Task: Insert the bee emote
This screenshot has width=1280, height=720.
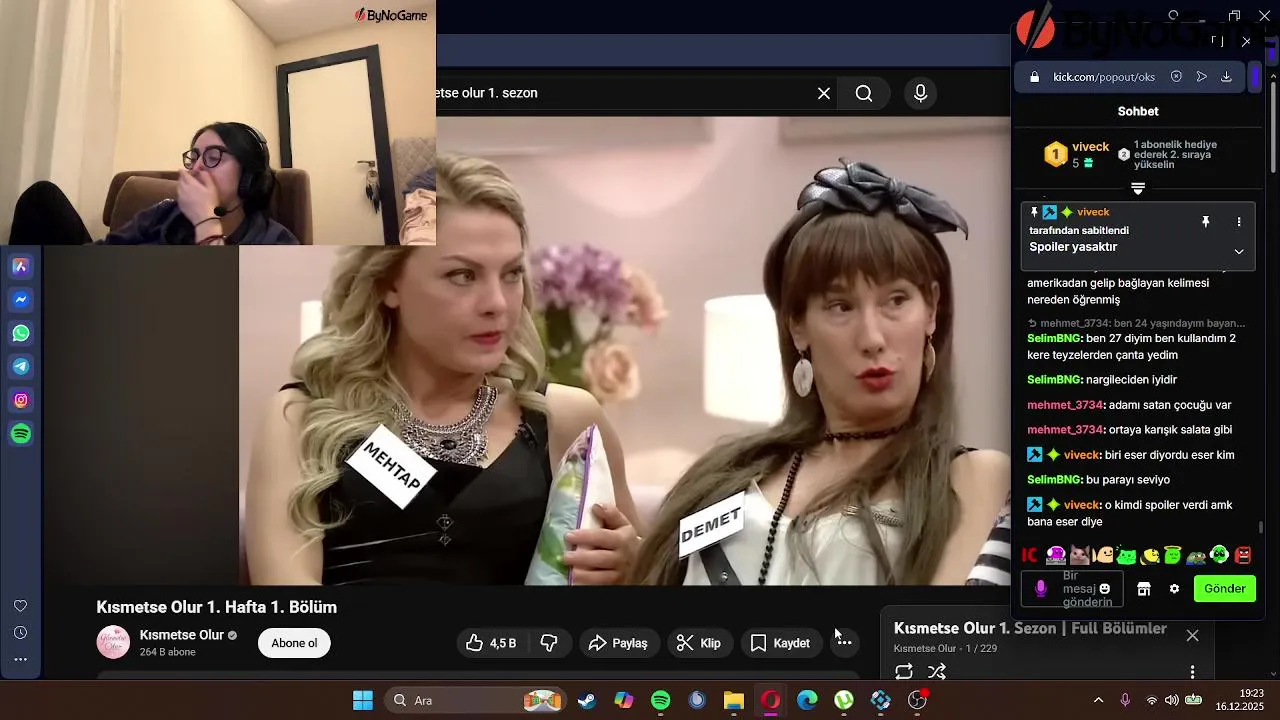Action: point(1150,555)
